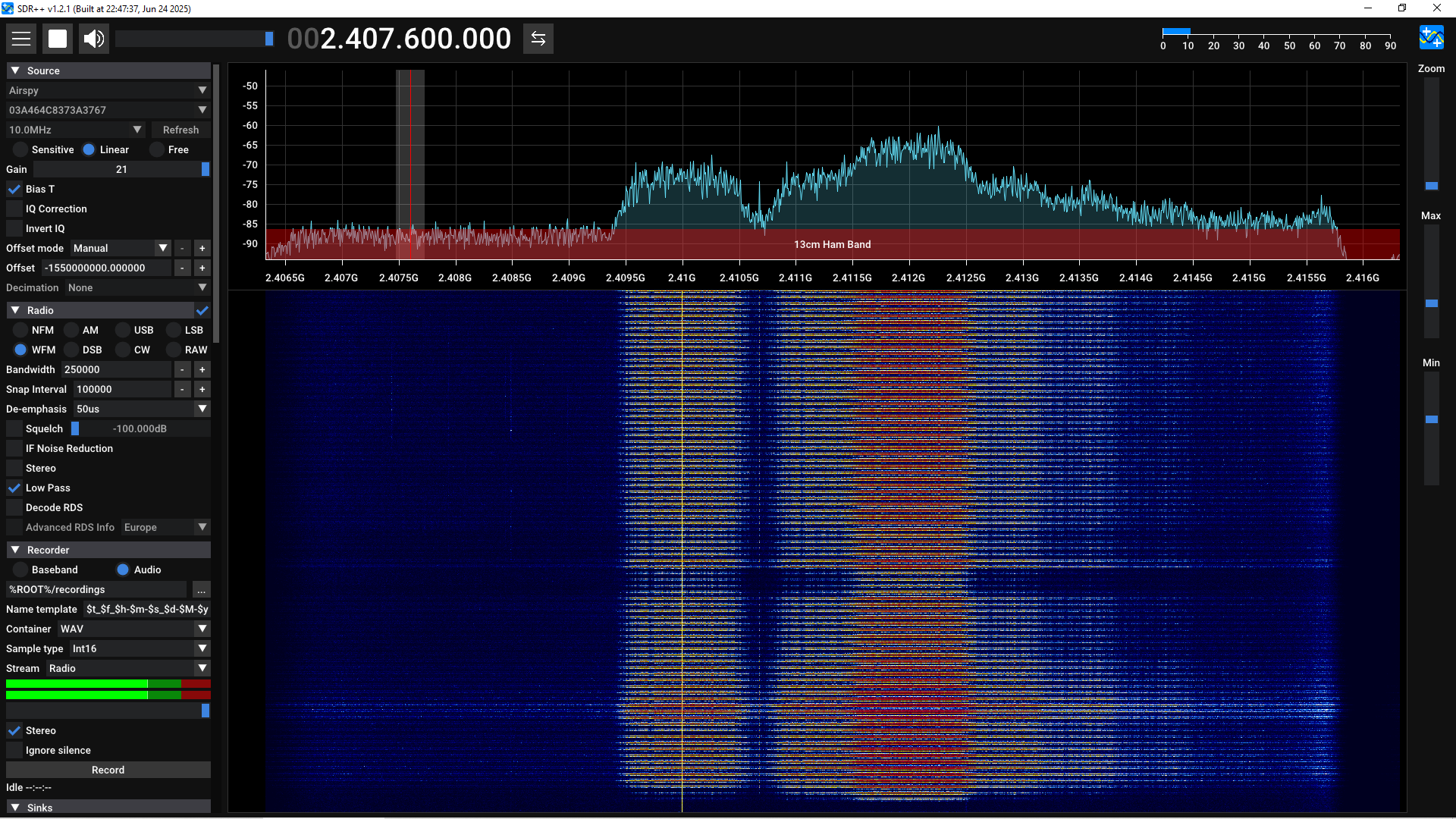This screenshot has width=1456, height=819.
Task: Click the Bandwidth 250000 input field
Action: (116, 369)
